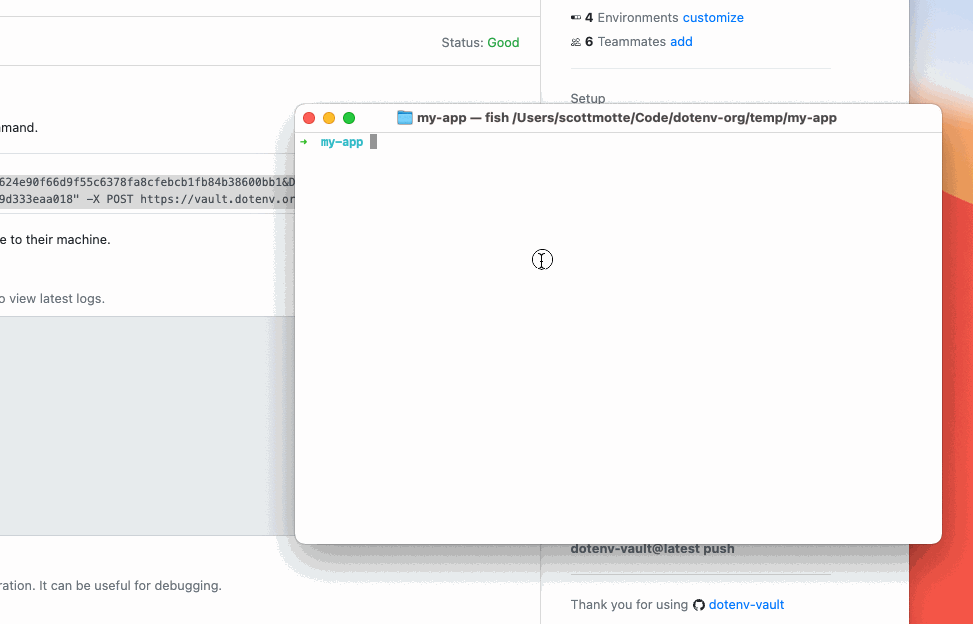973x624 pixels.
Task: Minimize the terminal with the yellow button
Action: (329, 118)
